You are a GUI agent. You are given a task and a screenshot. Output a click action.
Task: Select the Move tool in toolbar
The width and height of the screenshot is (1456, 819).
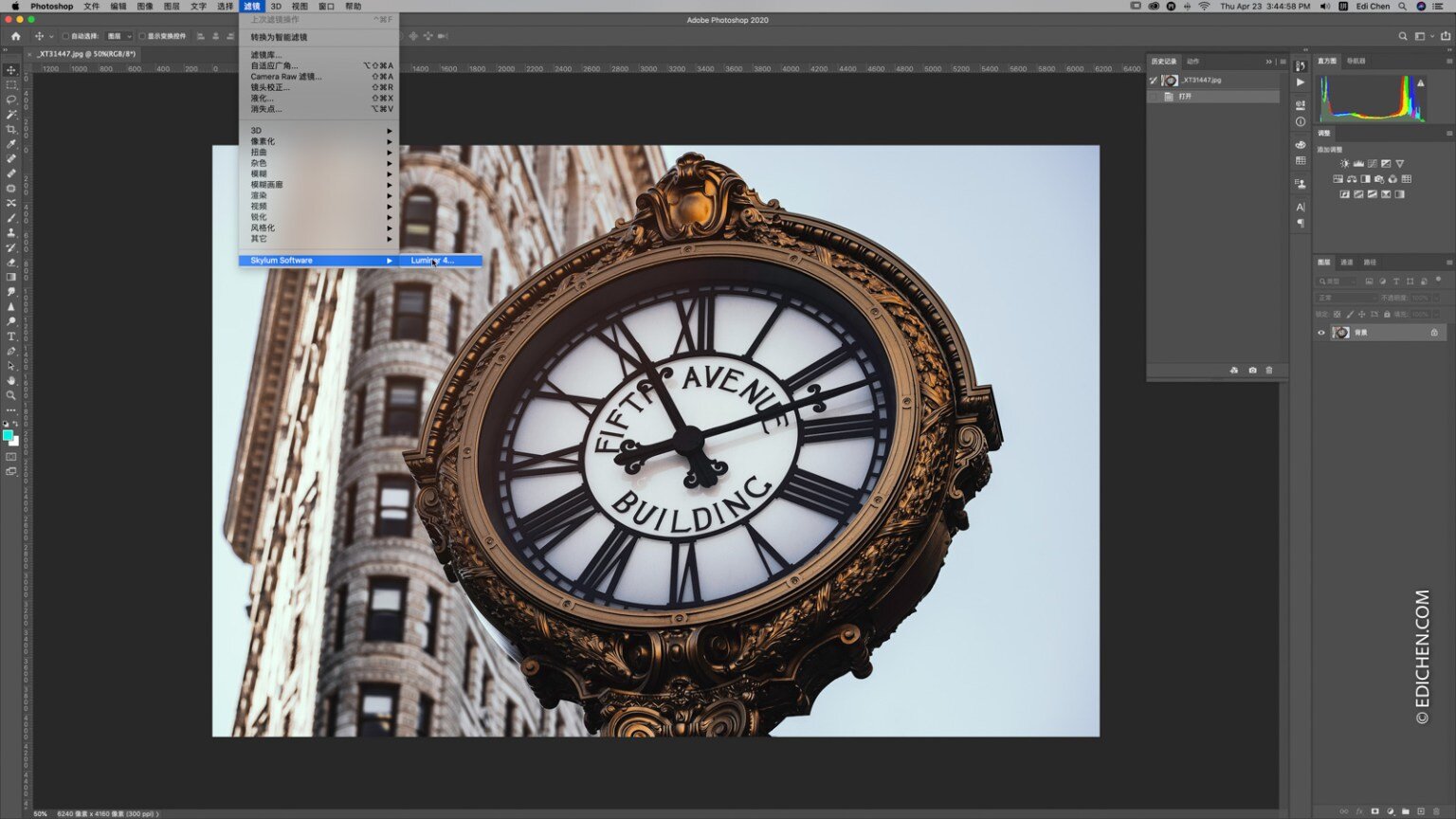pyautogui.click(x=11, y=70)
